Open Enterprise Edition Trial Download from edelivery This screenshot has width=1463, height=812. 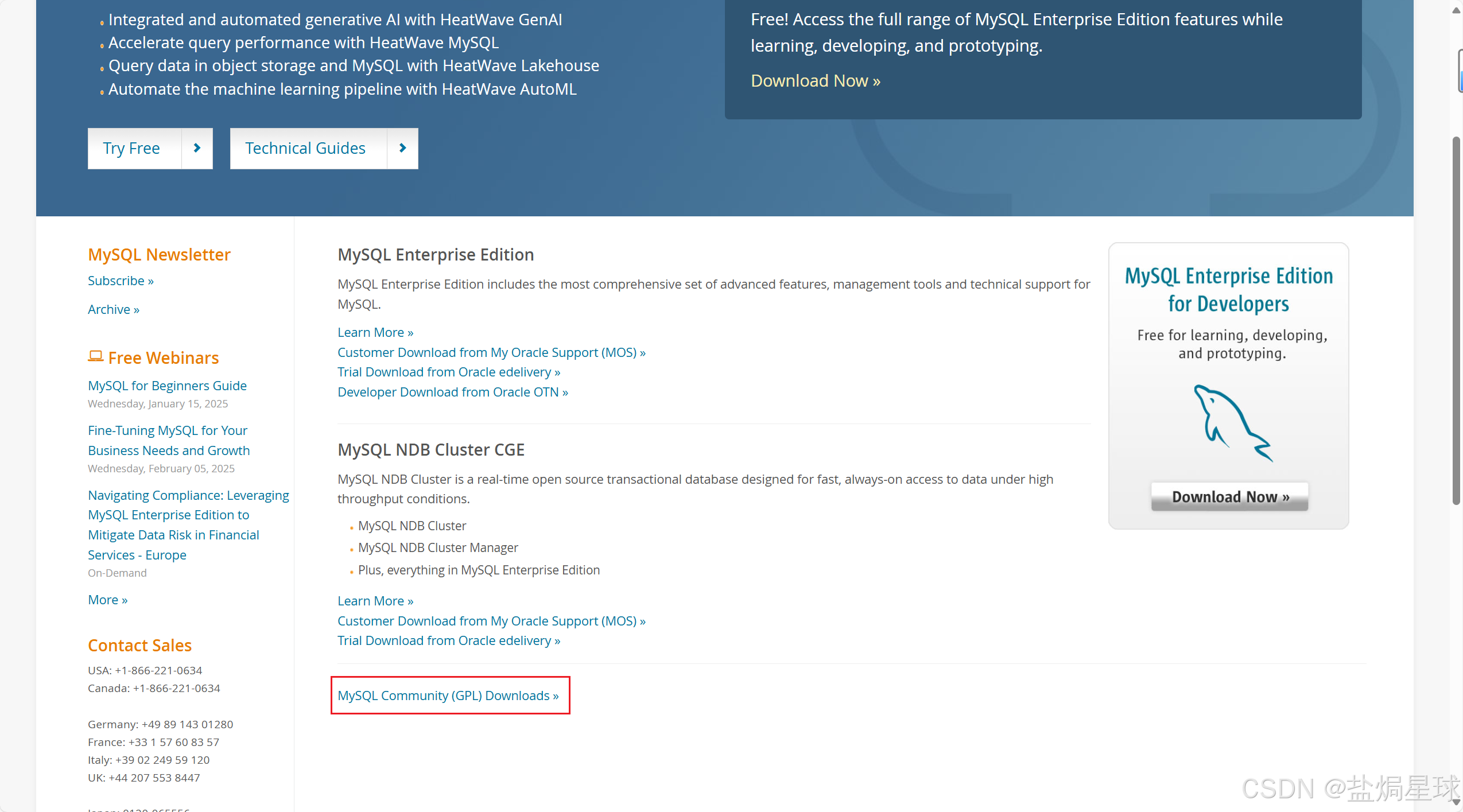tap(449, 372)
